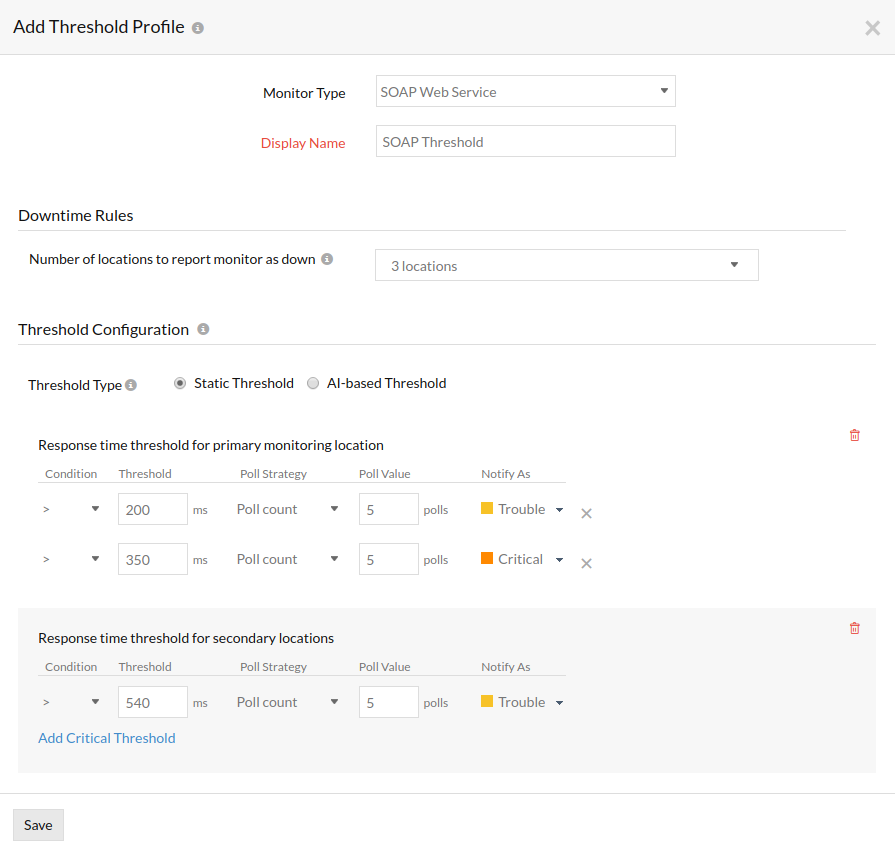
Task: Click the Save button
Action: click(38, 825)
